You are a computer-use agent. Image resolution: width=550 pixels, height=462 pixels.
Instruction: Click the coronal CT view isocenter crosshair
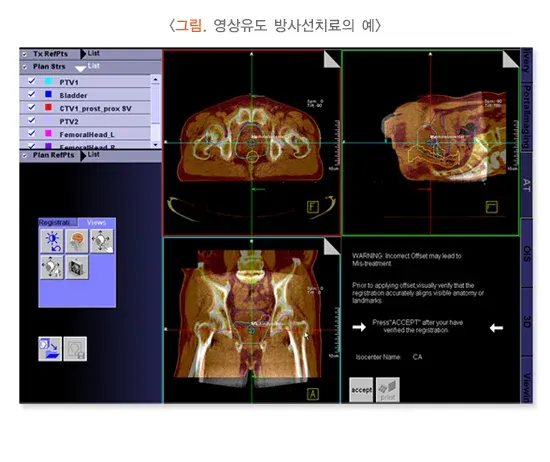coord(251,330)
